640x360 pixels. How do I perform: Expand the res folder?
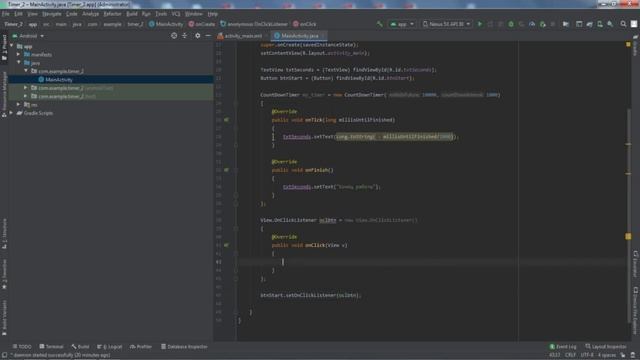click(18, 104)
